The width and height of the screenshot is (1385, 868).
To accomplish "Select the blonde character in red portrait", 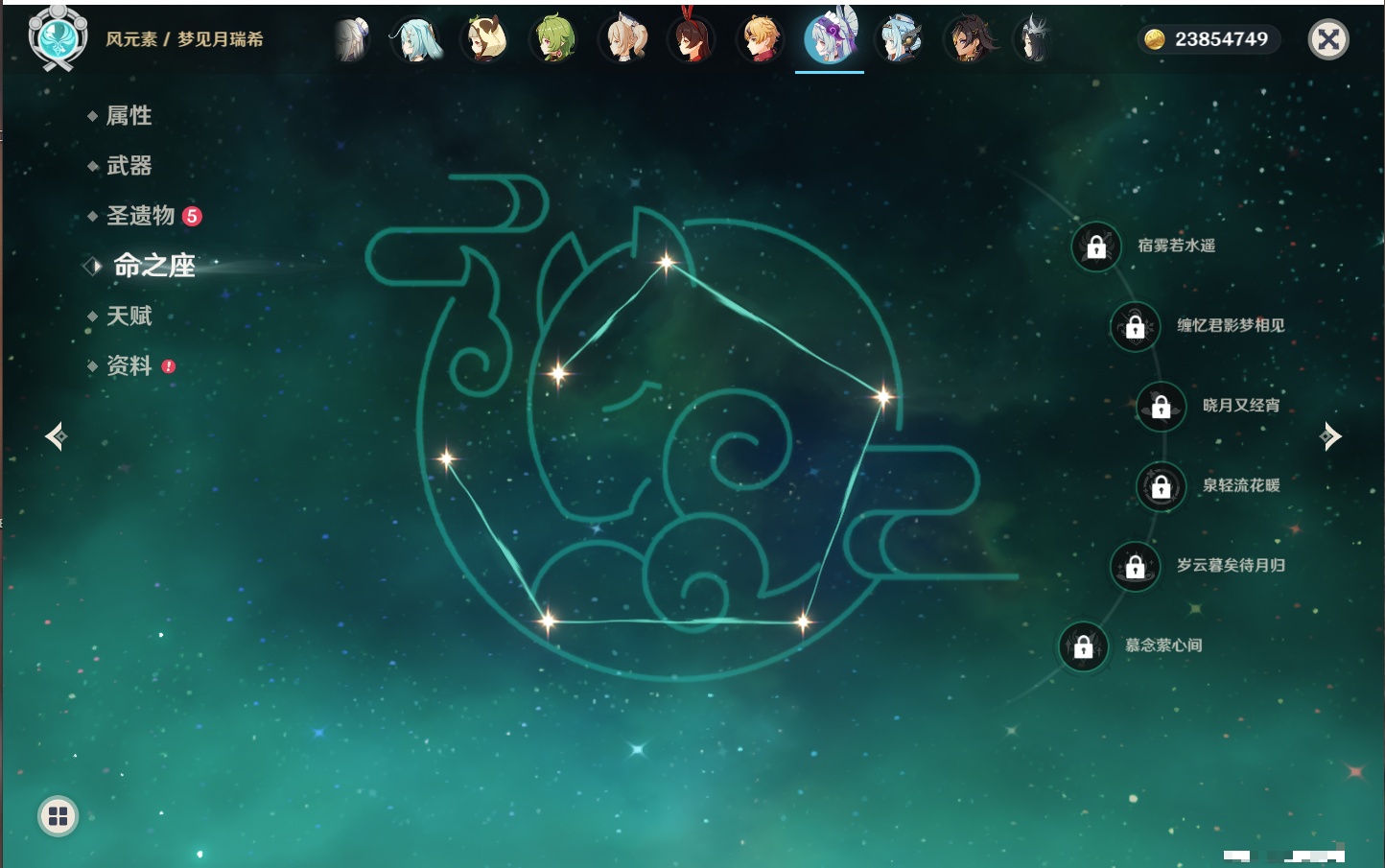I will 761,40.
